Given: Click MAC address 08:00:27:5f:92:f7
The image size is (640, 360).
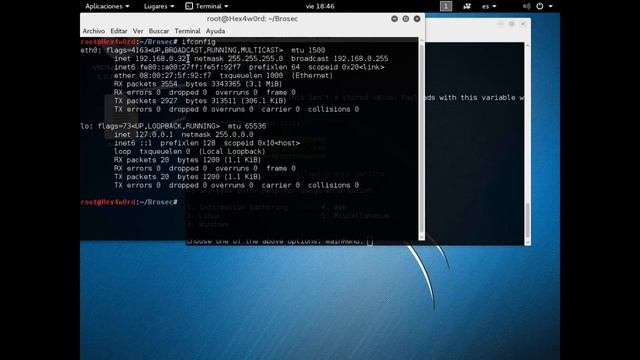Looking at the screenshot, I should pyautogui.click(x=175, y=76).
